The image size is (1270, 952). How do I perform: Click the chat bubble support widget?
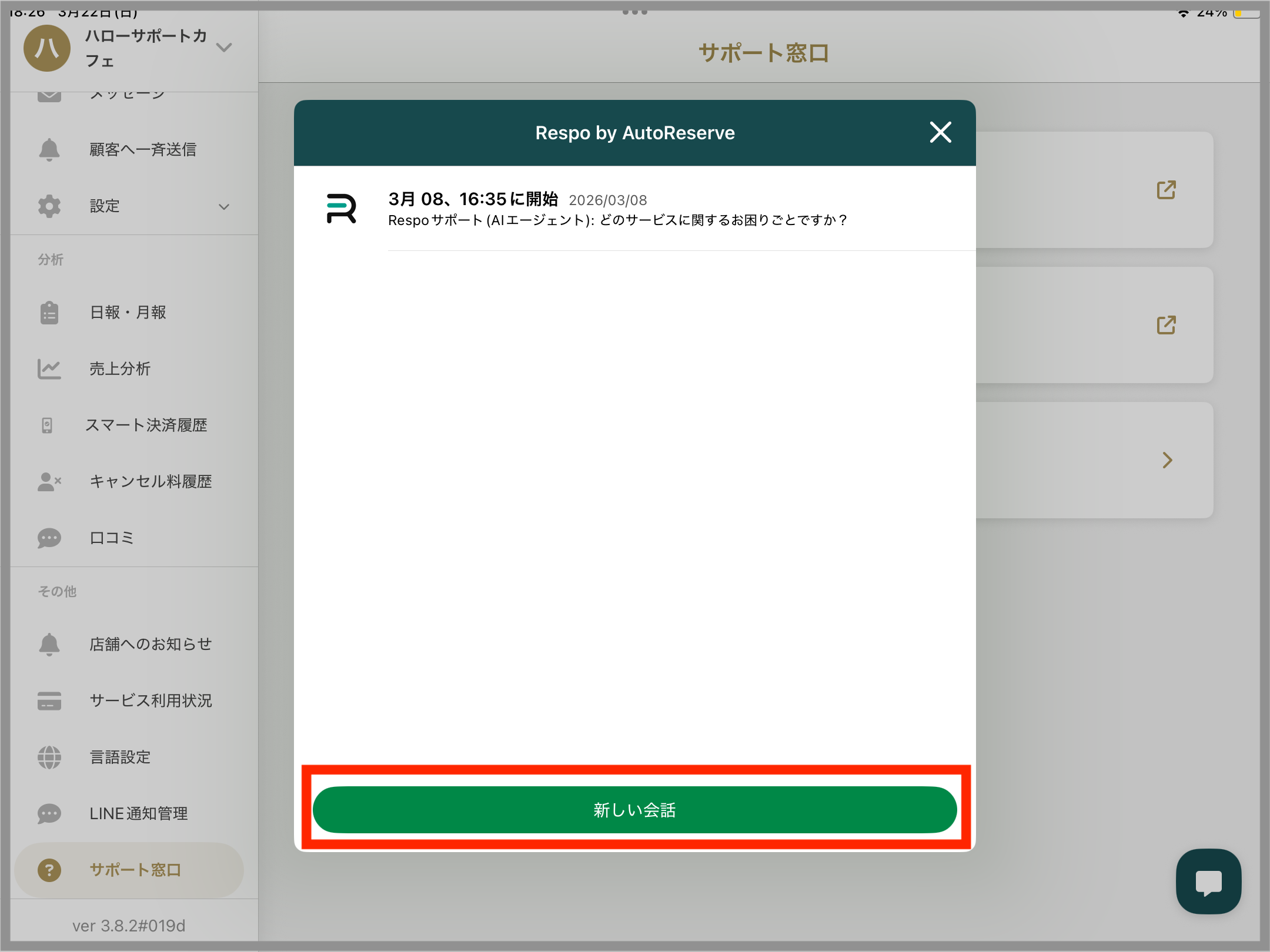(x=1208, y=881)
